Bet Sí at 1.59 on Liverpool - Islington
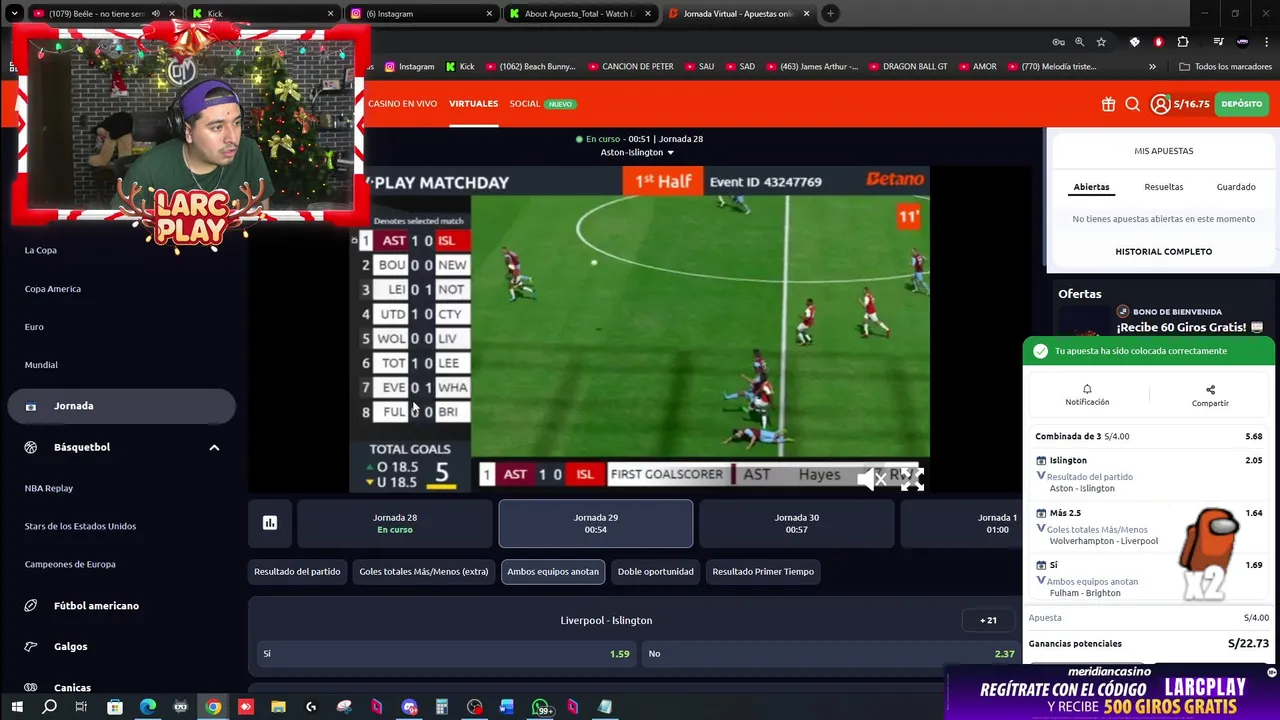Image resolution: width=1280 pixels, height=720 pixels. point(446,654)
